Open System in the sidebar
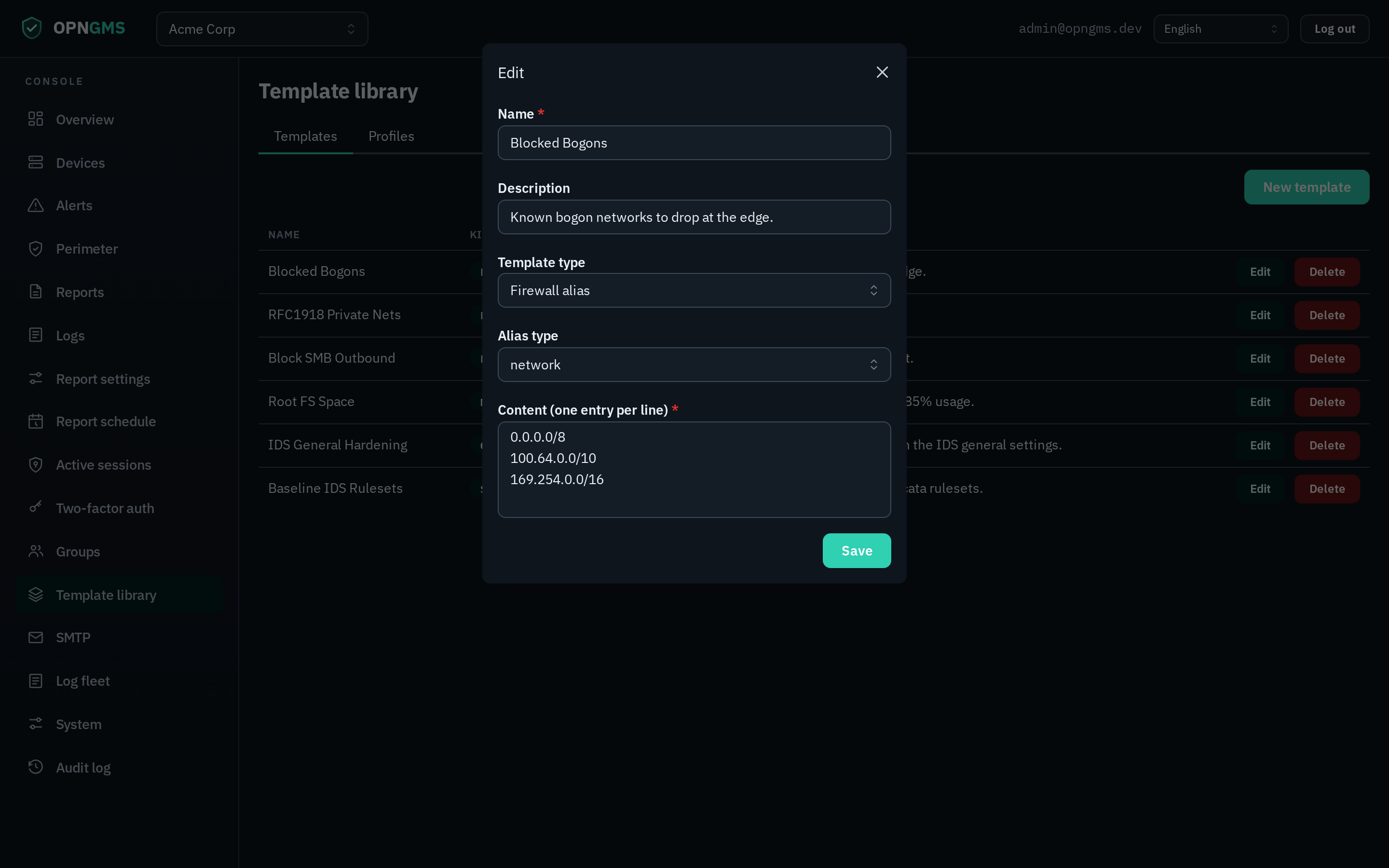This screenshot has width=1389, height=868. [120, 724]
